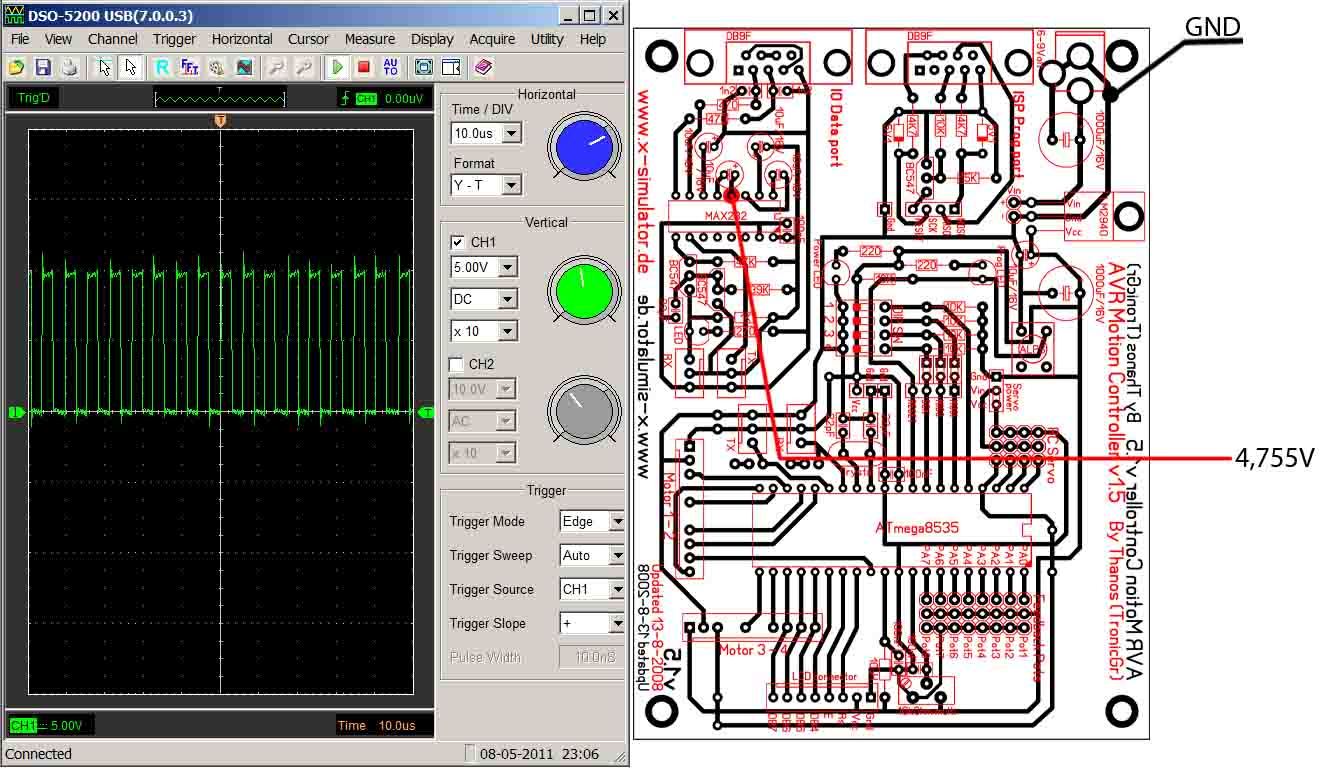Image resolution: width=1340 pixels, height=768 pixels.
Task: Open the View menu
Action: pos(58,39)
